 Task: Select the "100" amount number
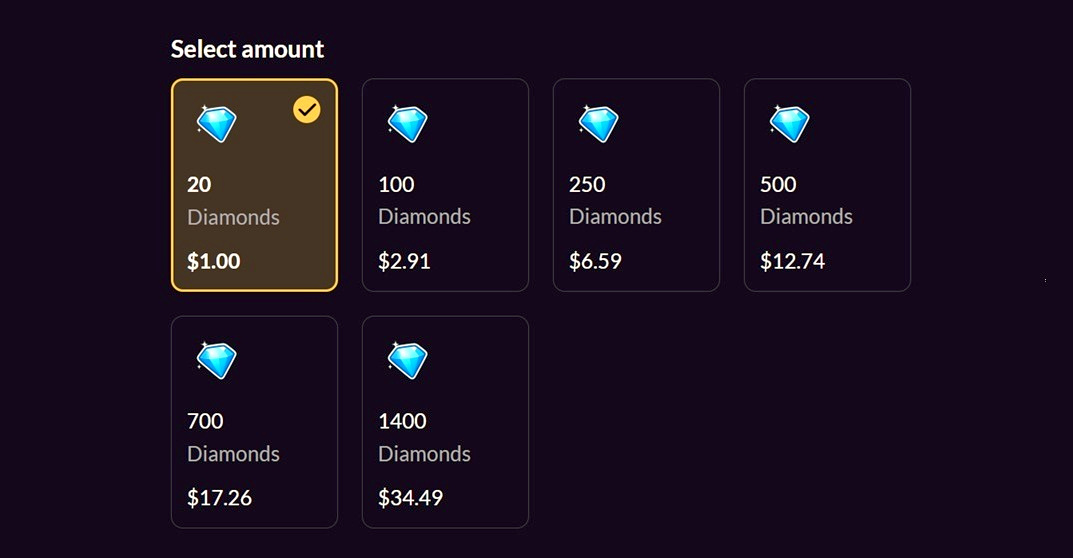[396, 185]
